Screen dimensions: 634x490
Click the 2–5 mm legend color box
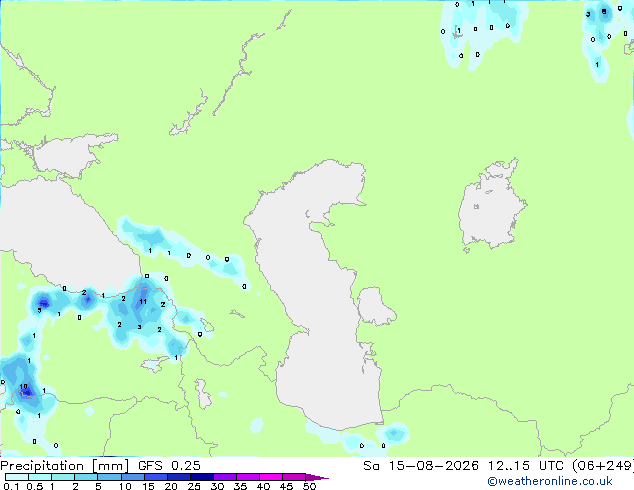86,477
